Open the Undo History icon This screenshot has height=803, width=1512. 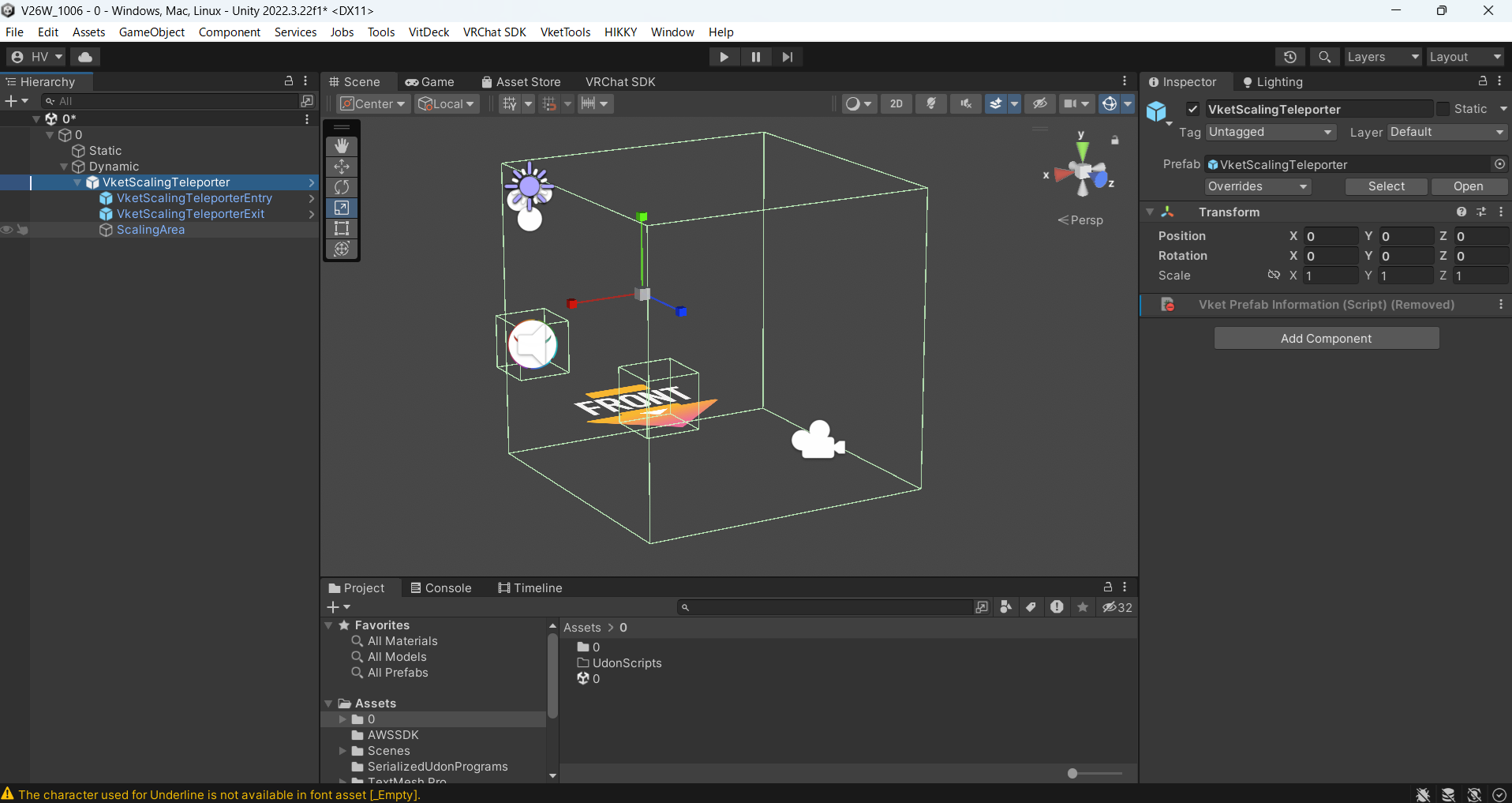pos(1290,57)
